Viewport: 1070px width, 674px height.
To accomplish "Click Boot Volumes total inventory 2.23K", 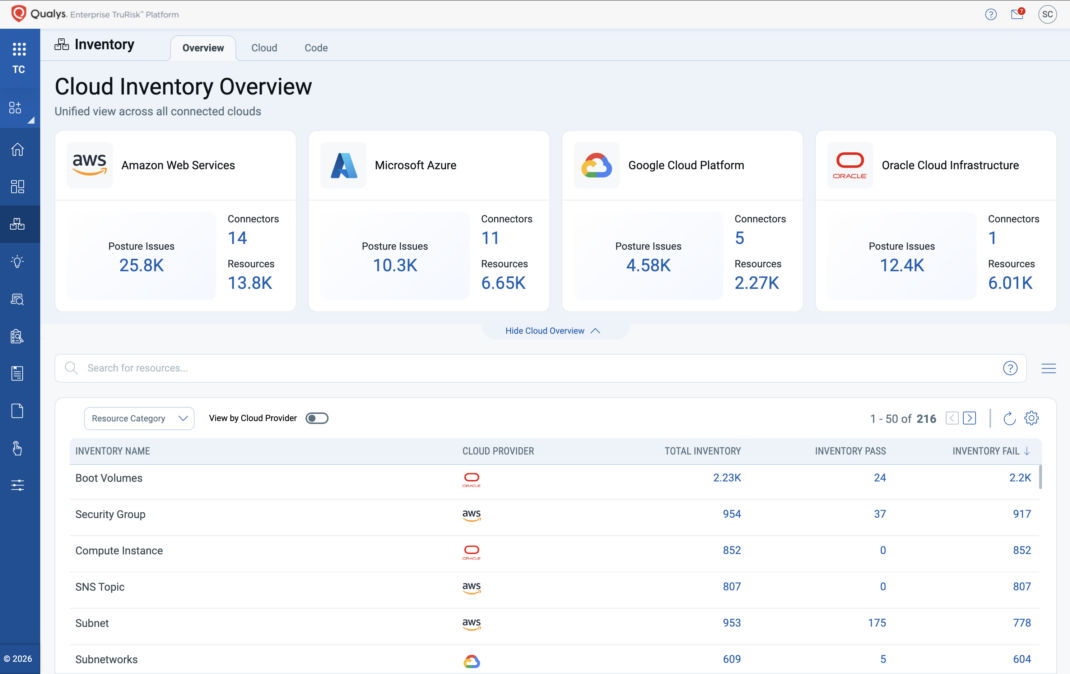I will [x=727, y=478].
